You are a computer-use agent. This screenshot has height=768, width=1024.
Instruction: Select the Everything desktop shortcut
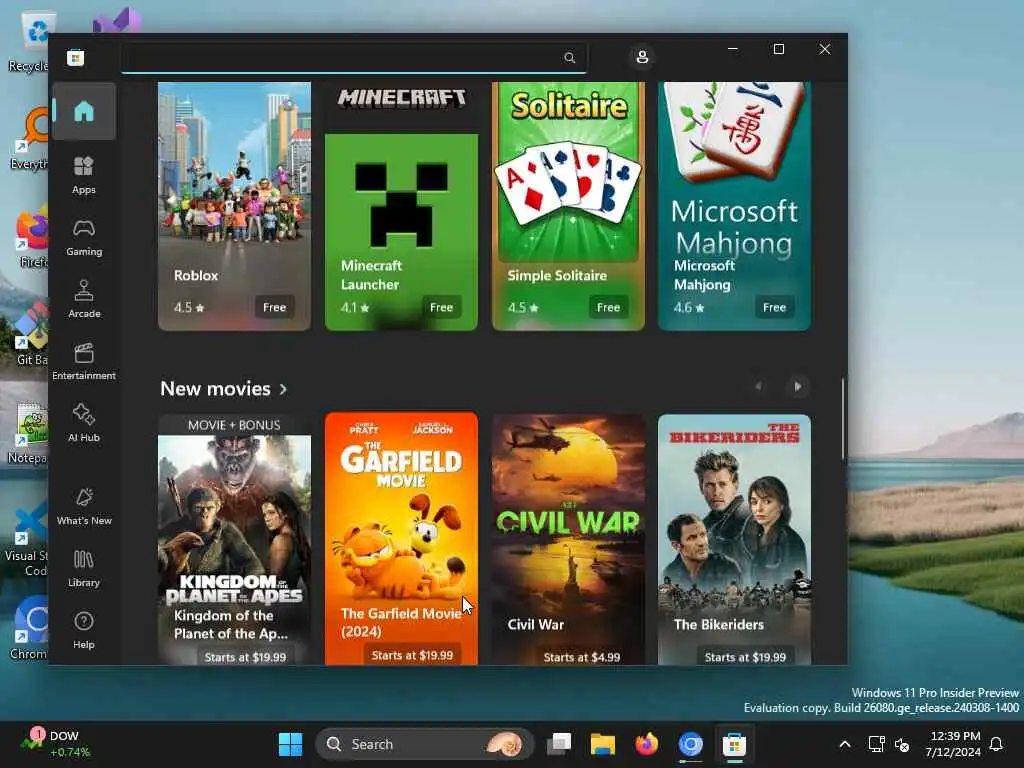[x=29, y=138]
